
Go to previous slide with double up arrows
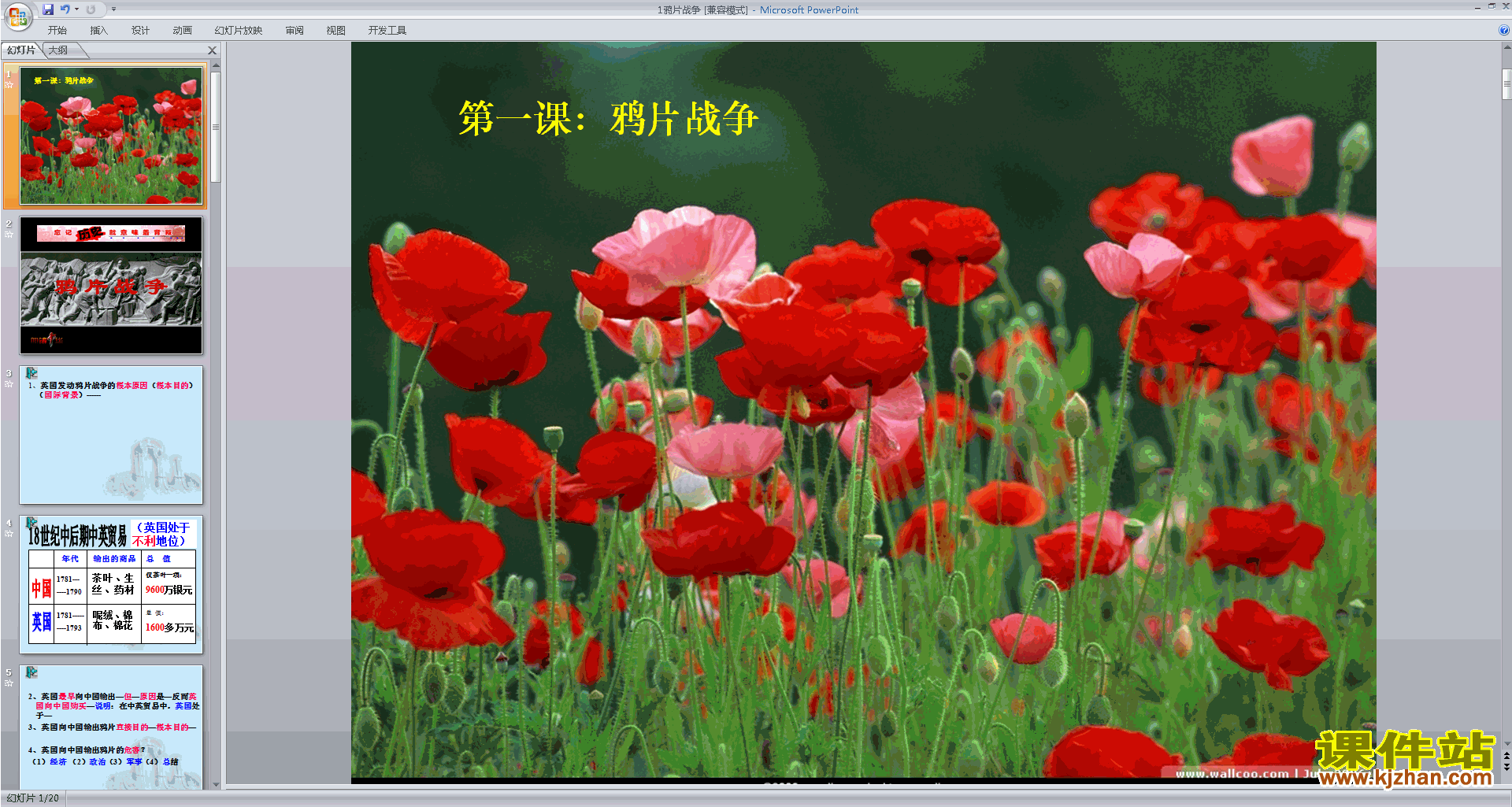[1506, 756]
